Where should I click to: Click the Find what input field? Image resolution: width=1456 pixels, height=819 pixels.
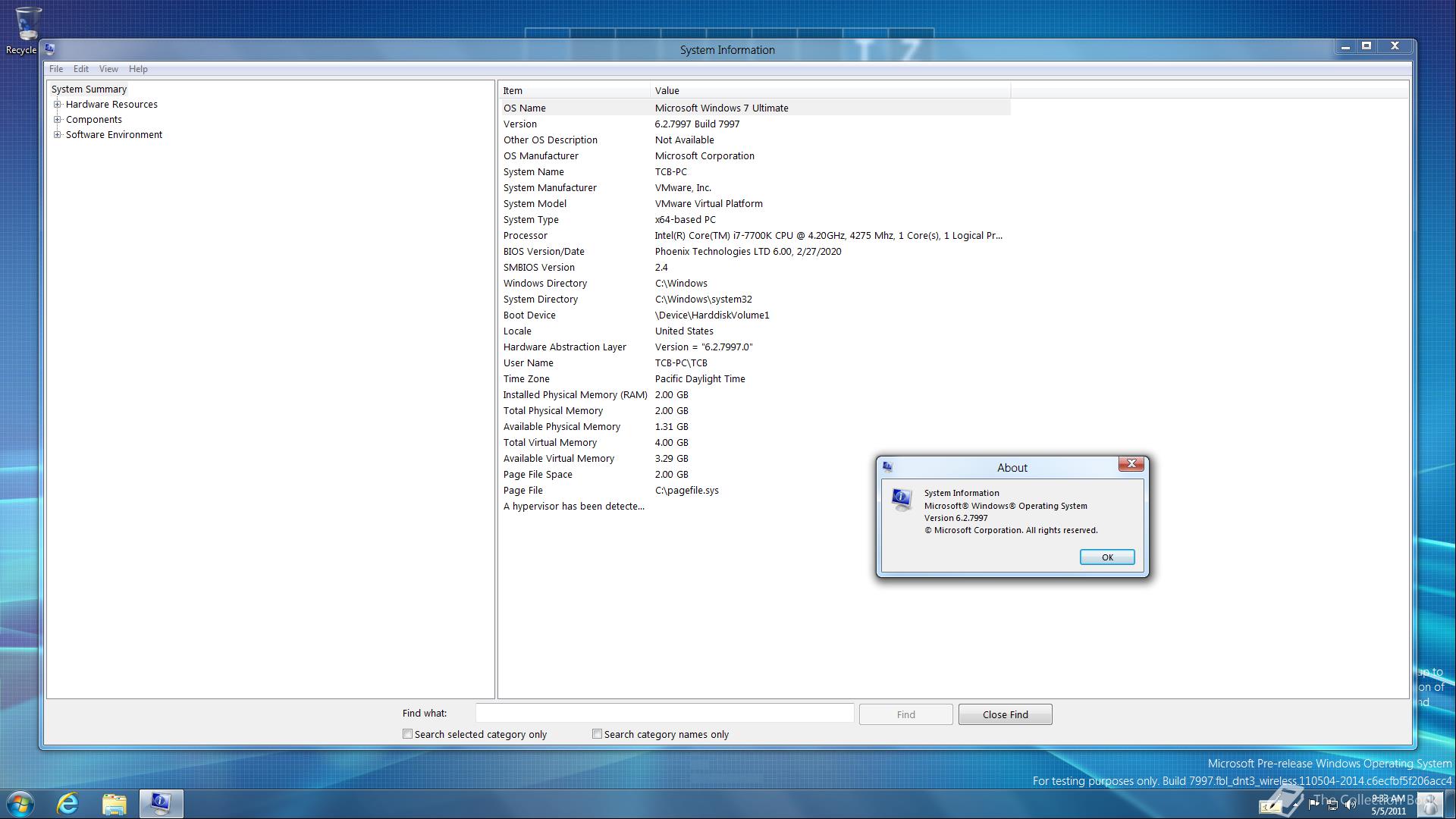[x=664, y=714]
